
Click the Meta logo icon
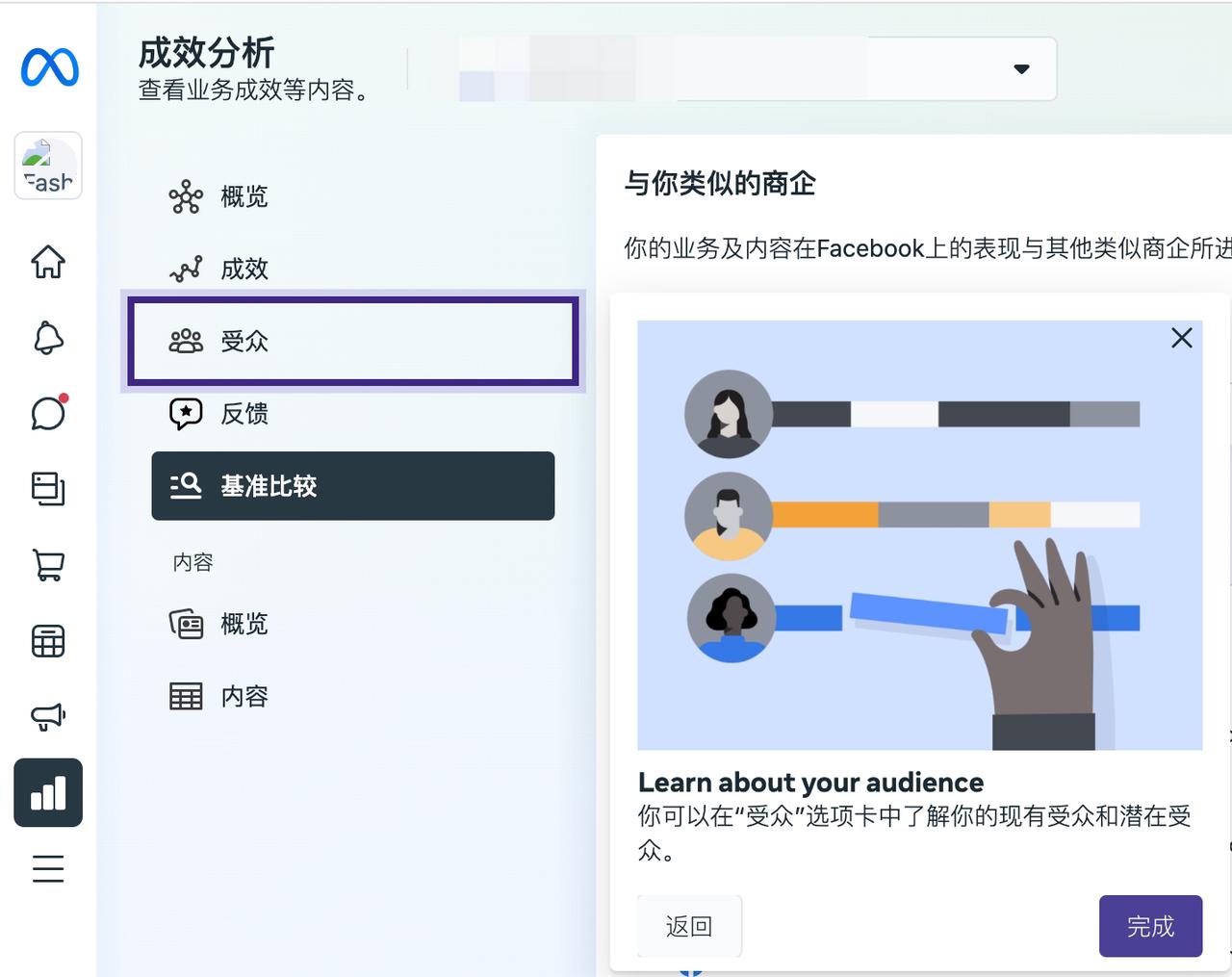click(50, 67)
